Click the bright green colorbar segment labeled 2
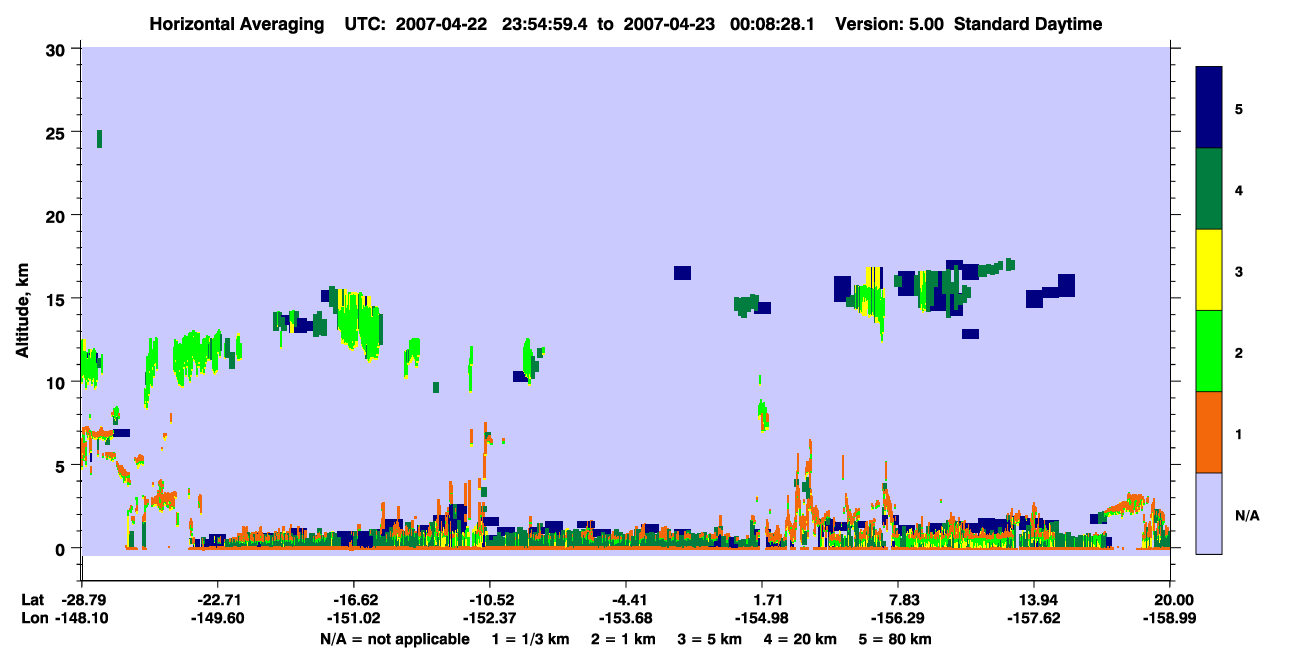Image resolution: width=1300 pixels, height=667 pixels. [1209, 351]
